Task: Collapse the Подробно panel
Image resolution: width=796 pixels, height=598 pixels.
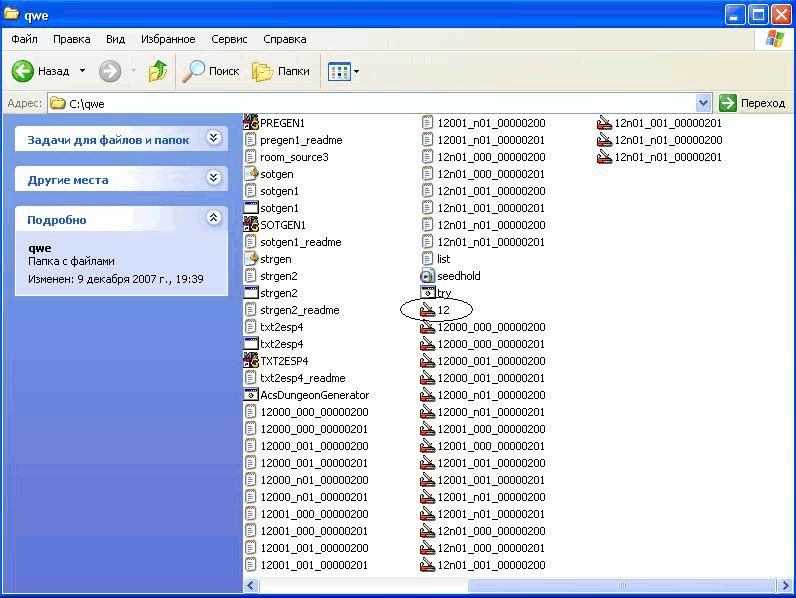Action: coord(214,218)
